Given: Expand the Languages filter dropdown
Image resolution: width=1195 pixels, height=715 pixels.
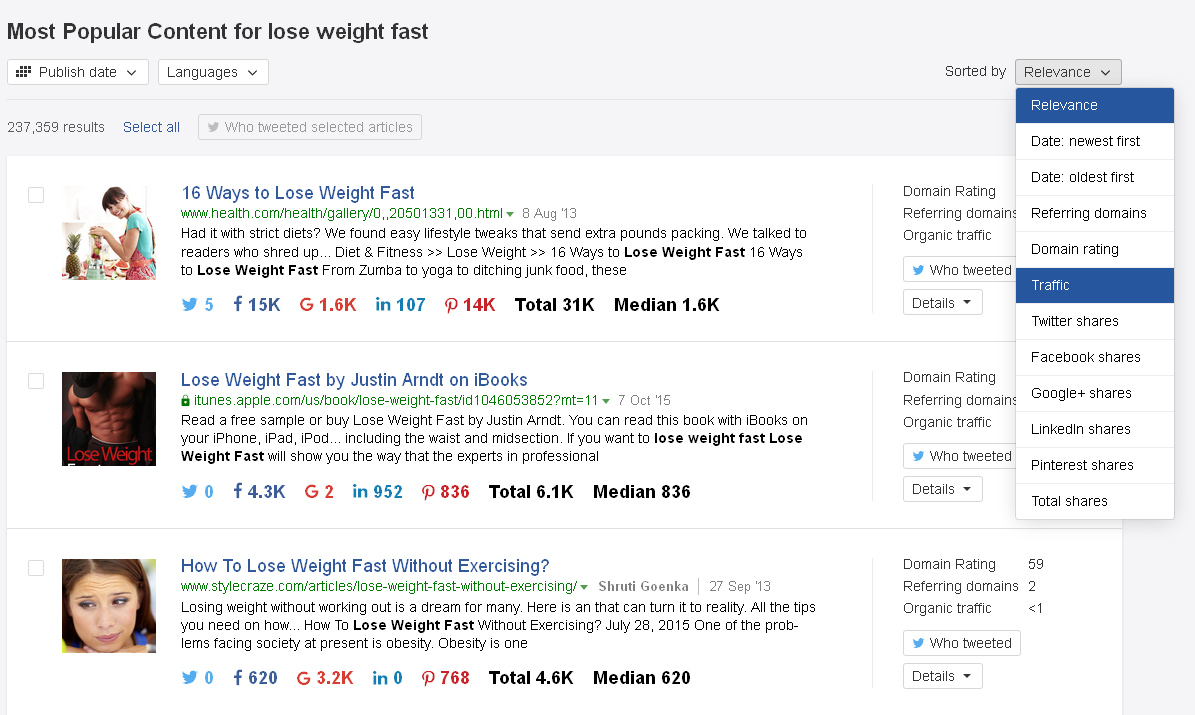Looking at the screenshot, I should click(x=213, y=72).
